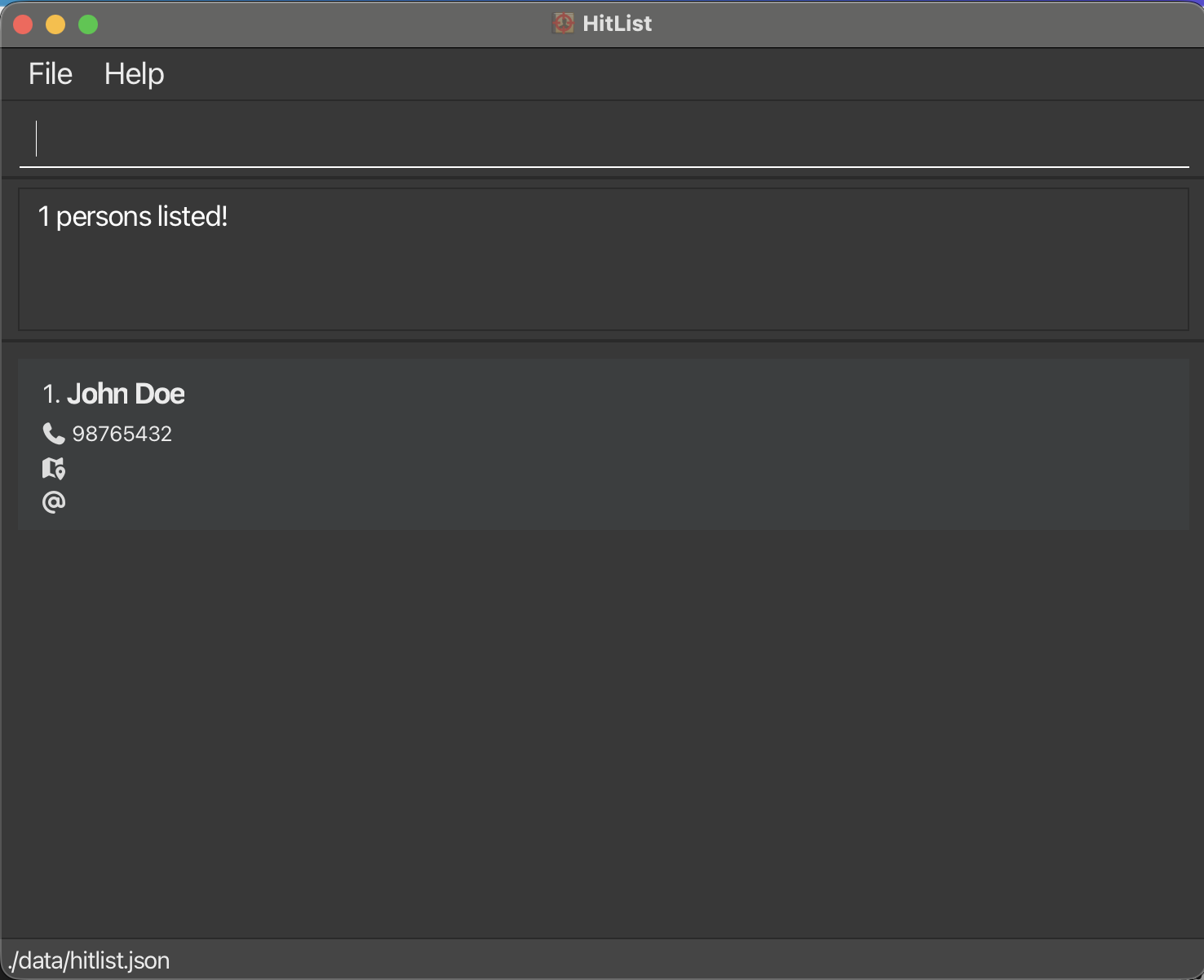Click the map address icon

[x=54, y=468]
